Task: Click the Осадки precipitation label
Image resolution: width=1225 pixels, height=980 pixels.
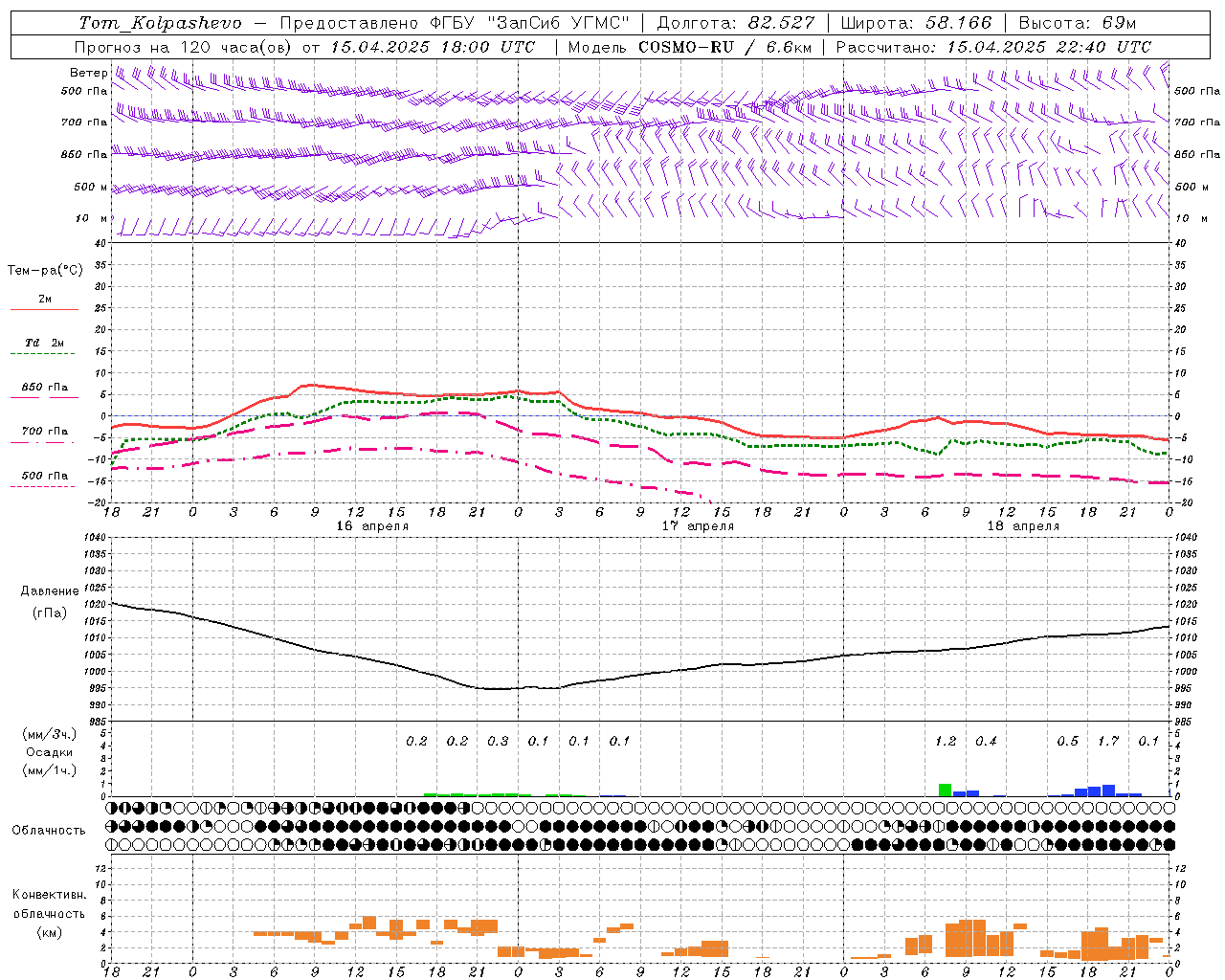Action: (50, 752)
